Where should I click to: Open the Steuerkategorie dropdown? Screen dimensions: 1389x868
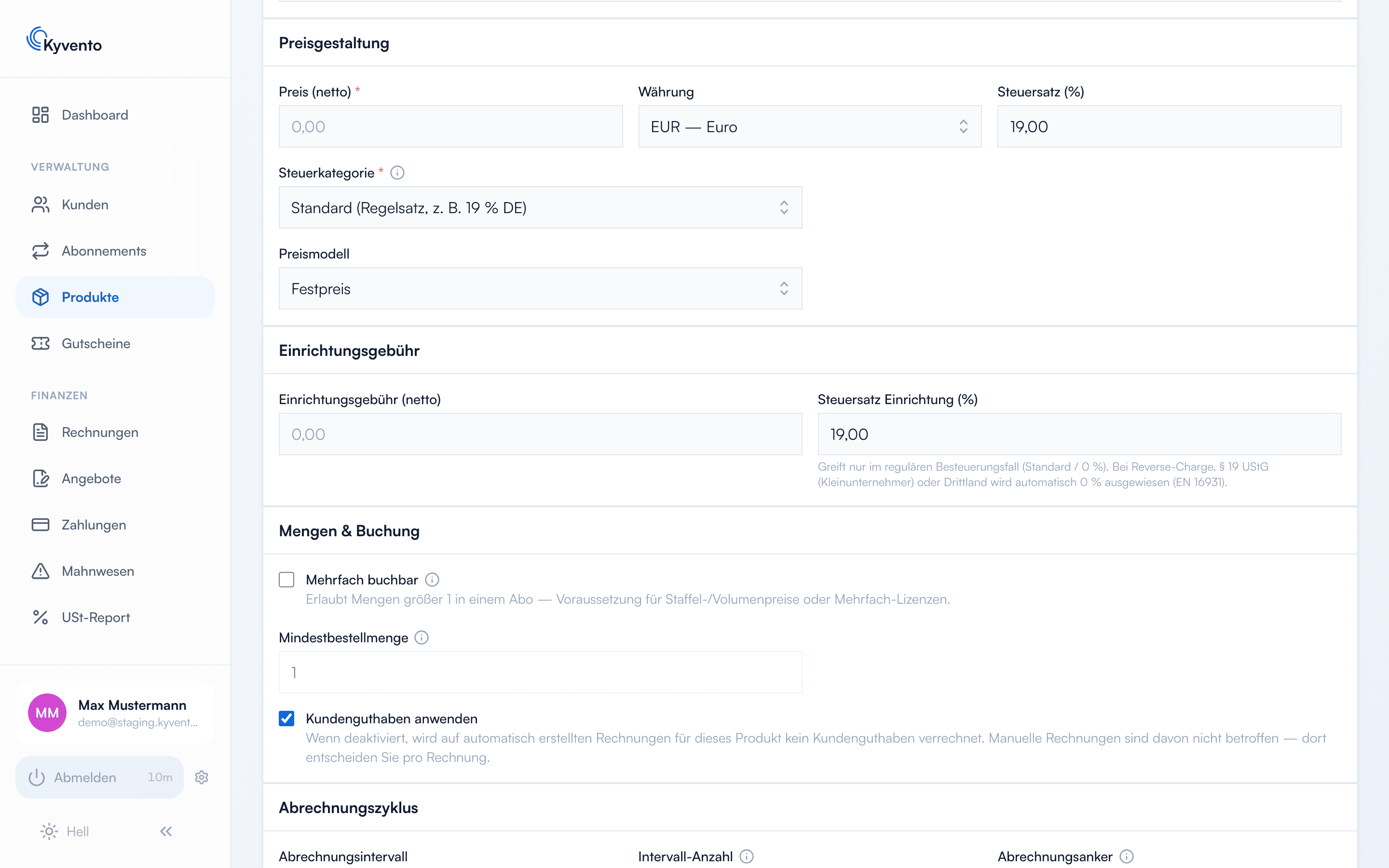pyautogui.click(x=540, y=207)
